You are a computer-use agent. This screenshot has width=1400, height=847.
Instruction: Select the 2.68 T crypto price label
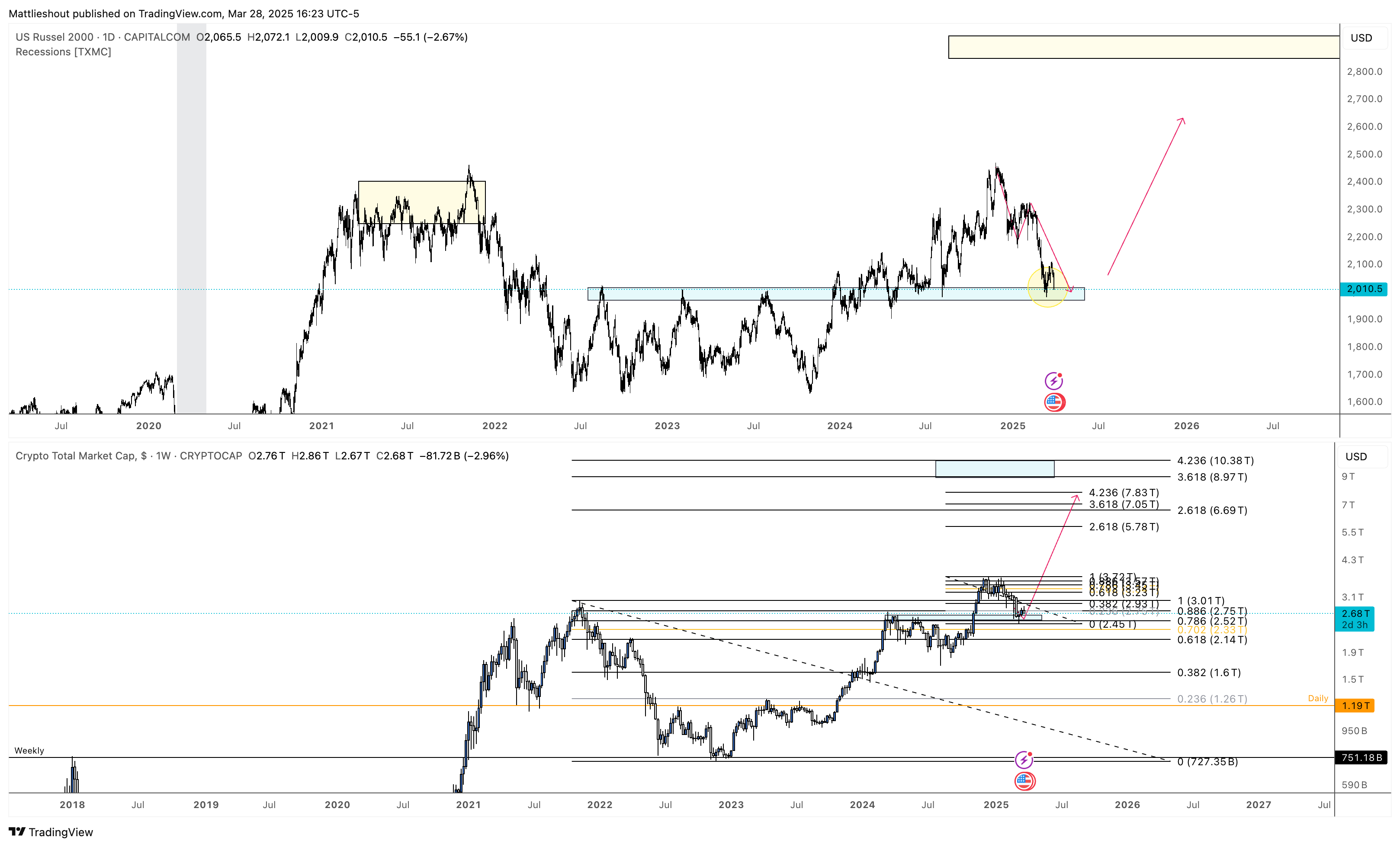1355,613
